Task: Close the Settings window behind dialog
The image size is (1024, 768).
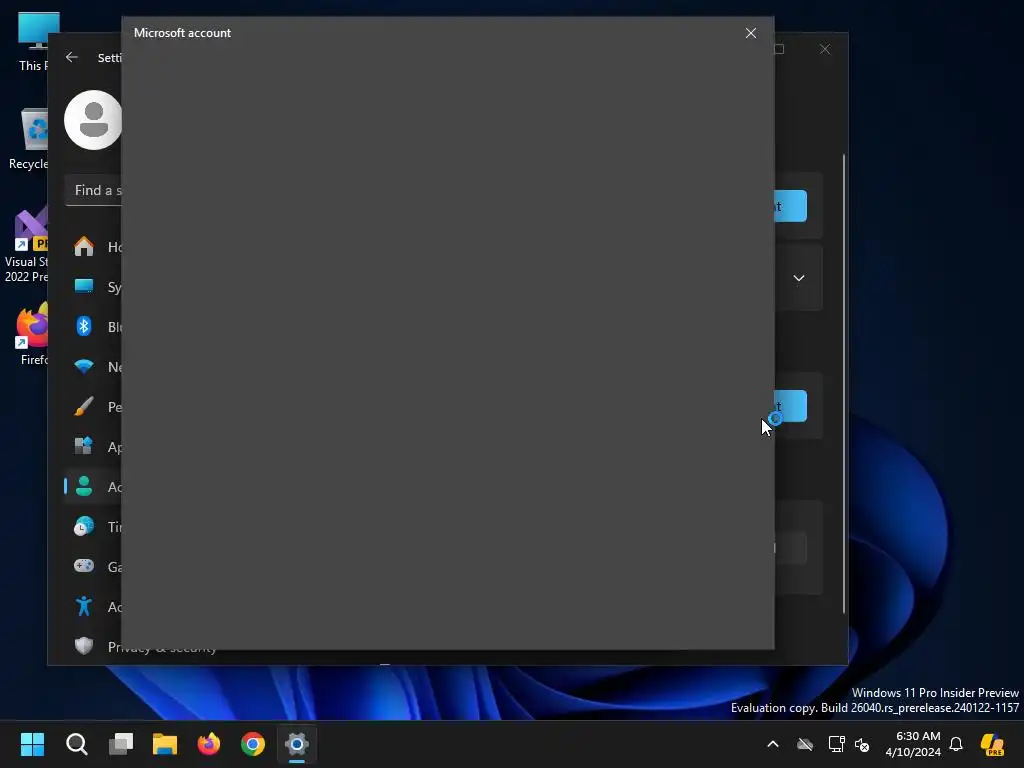Action: click(825, 49)
